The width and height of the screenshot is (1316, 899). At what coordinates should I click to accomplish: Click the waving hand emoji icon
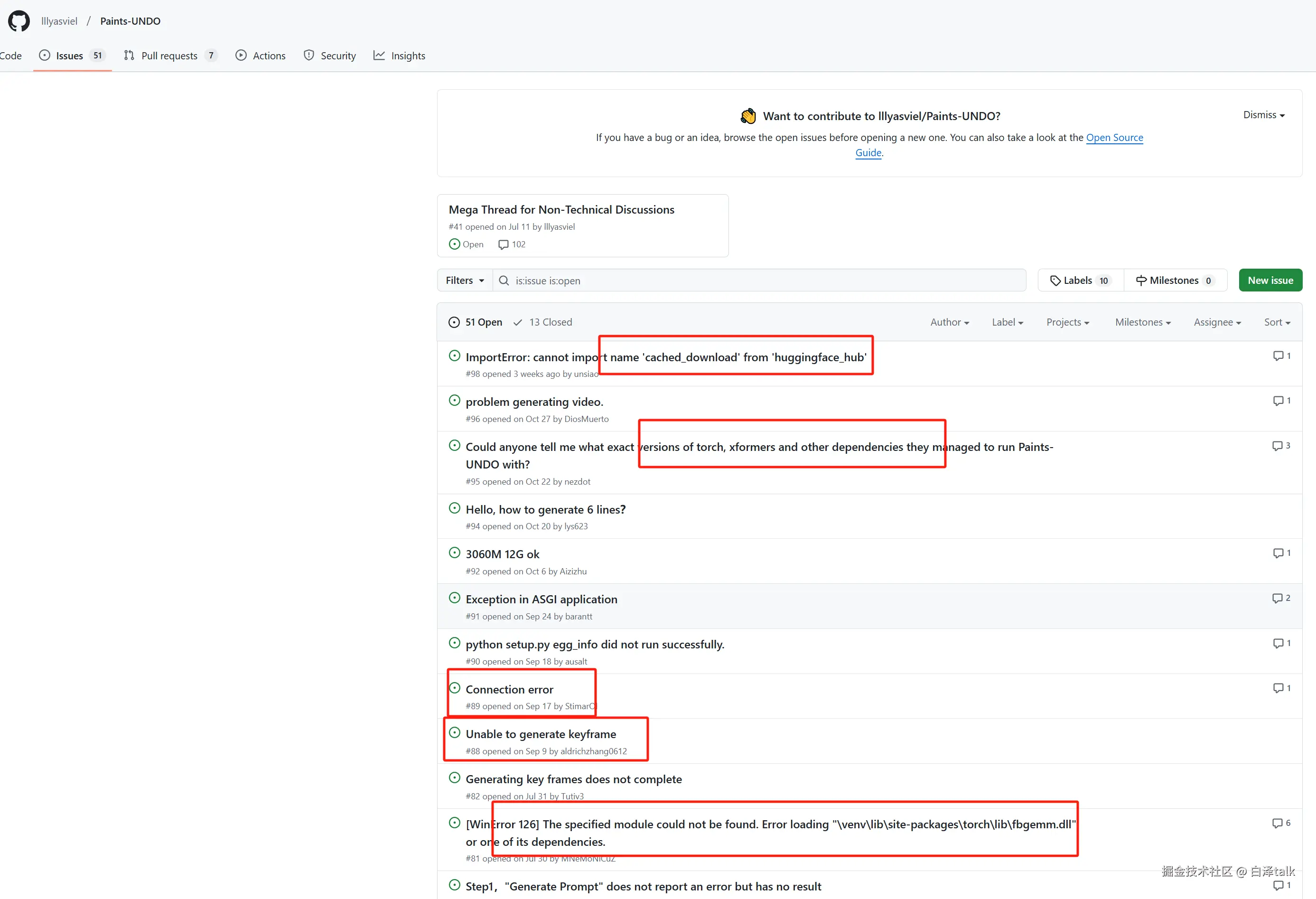tap(748, 116)
